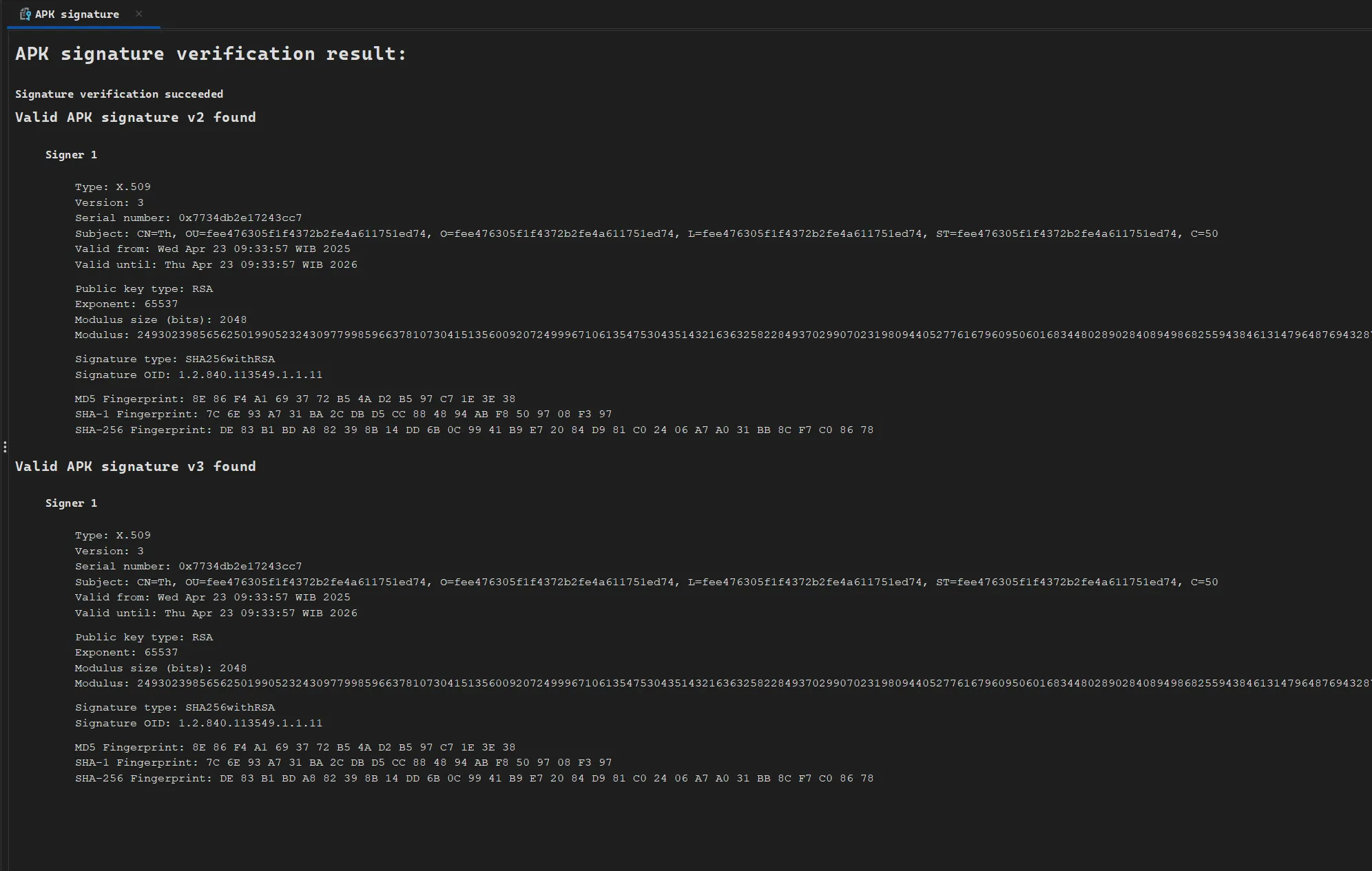Click the Subject line in the v3 section

click(646, 583)
